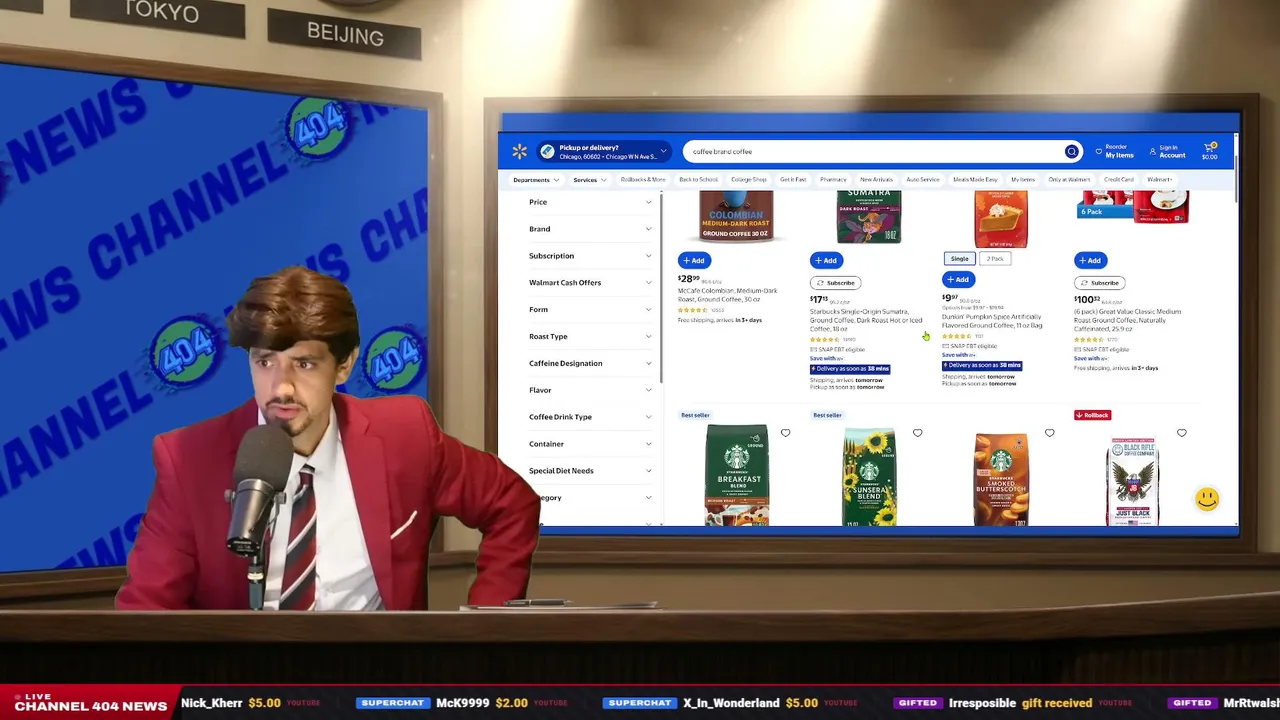Expand the Container filter
The width and height of the screenshot is (1280, 720).
pos(590,444)
